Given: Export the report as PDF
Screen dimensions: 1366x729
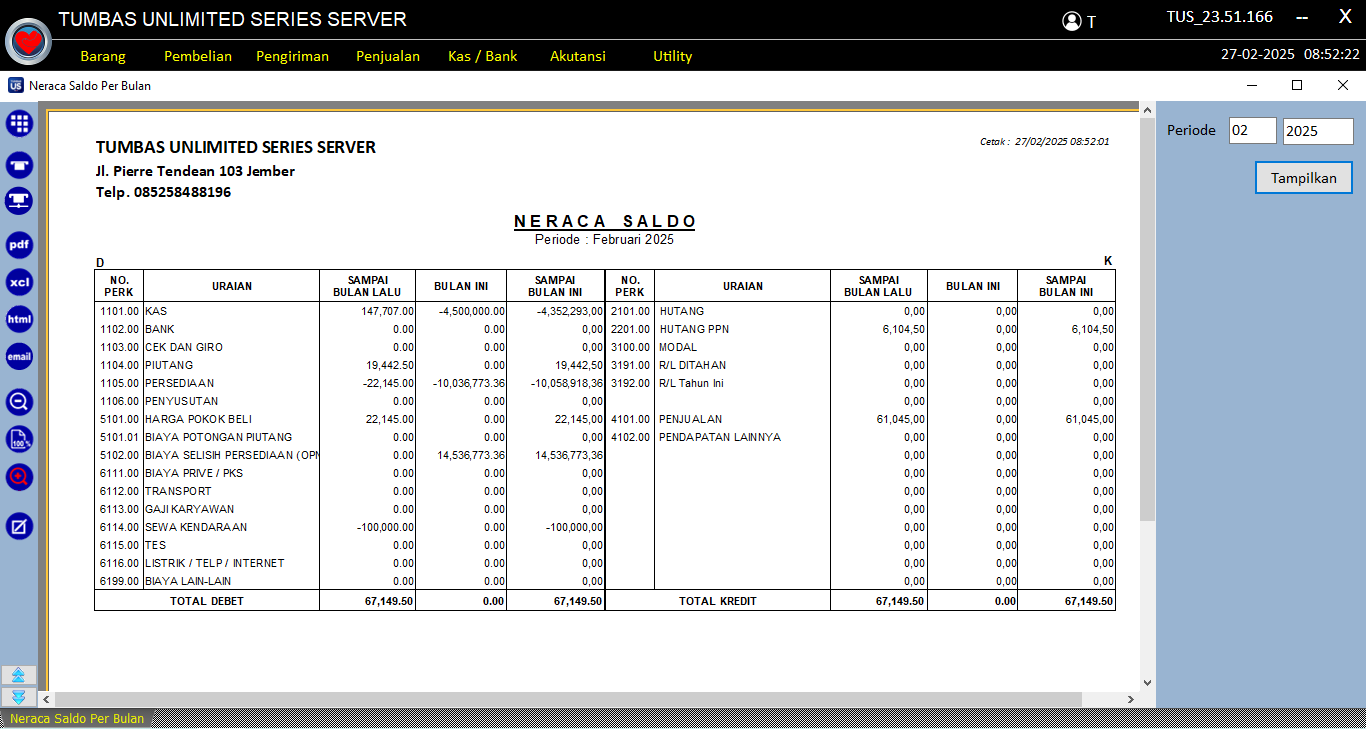Looking at the screenshot, I should (19, 245).
